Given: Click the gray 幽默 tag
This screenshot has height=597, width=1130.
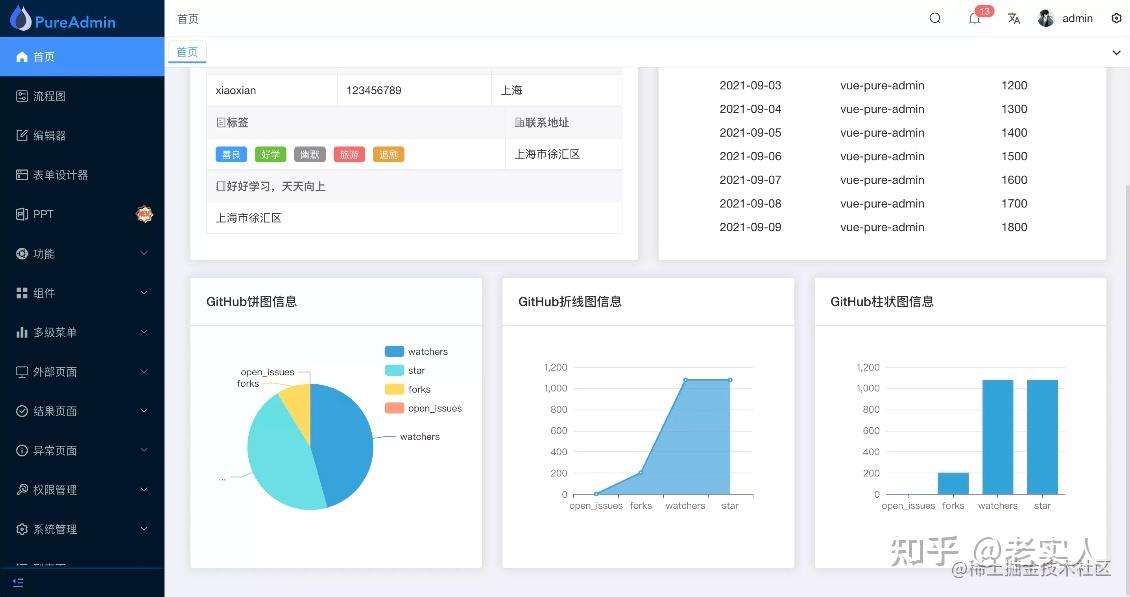Looking at the screenshot, I should (x=310, y=154).
